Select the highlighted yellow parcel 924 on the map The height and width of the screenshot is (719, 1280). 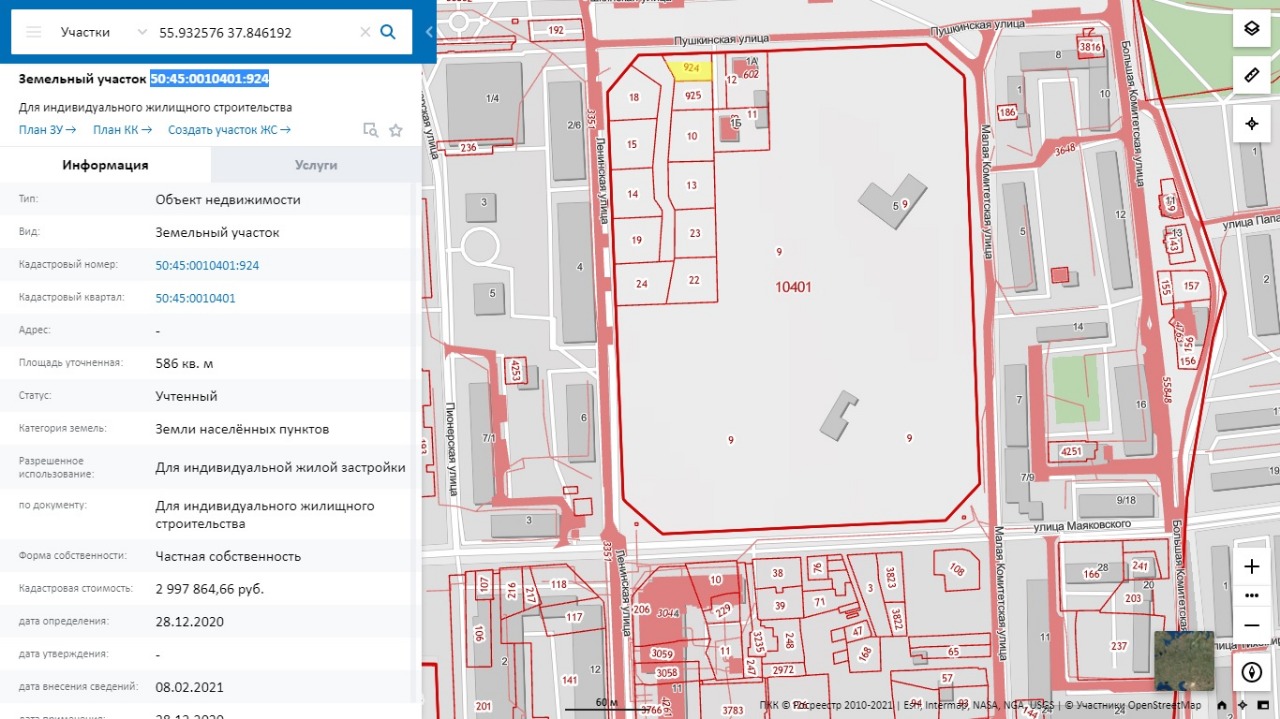(x=689, y=69)
